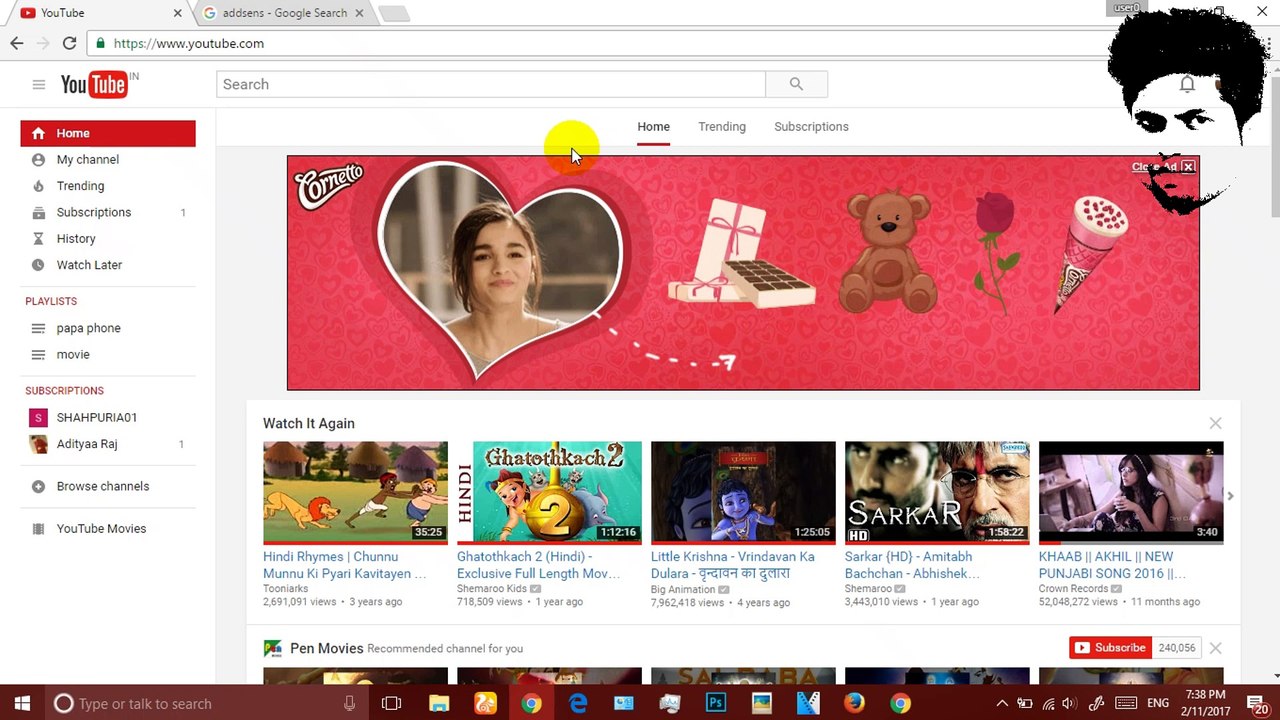
Task: Open KHAAB AKHIL Punjabi song title
Action: pos(1112,565)
